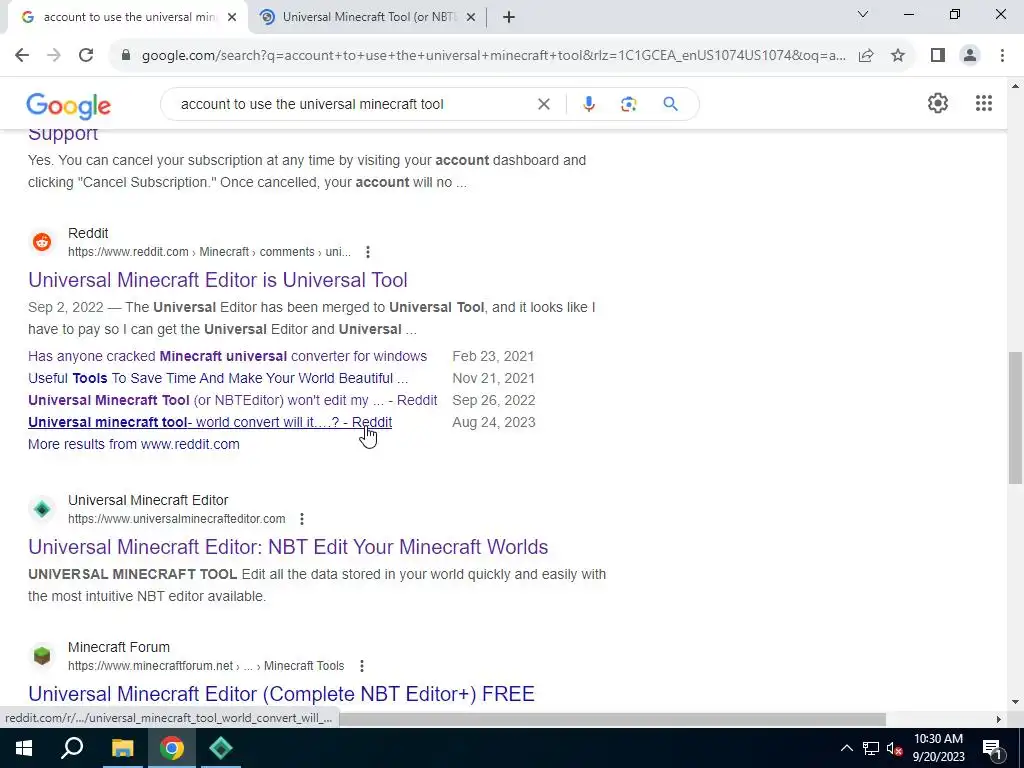
Task: Go to Google home via logo
Action: coord(69,106)
